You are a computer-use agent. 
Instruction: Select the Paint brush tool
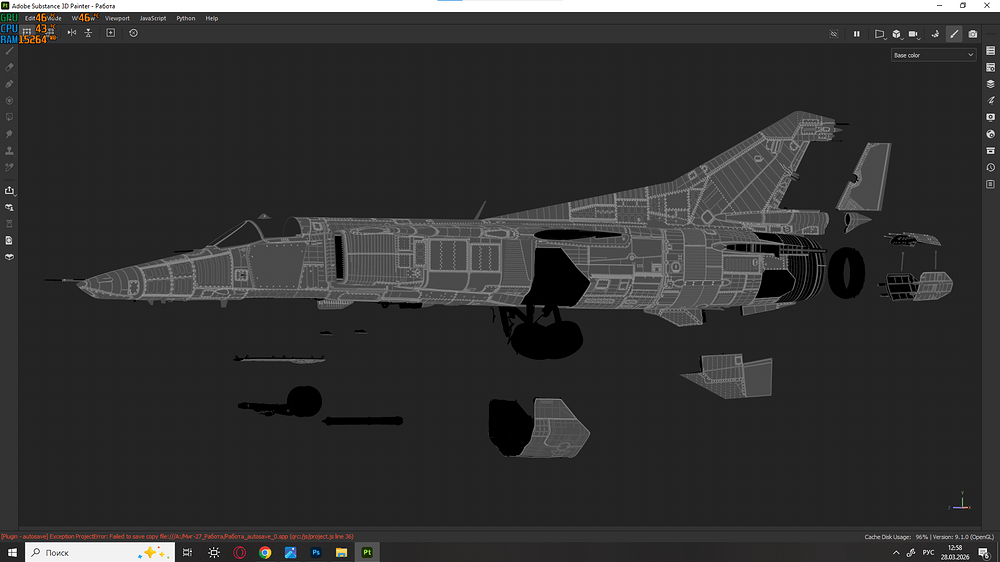pos(9,51)
